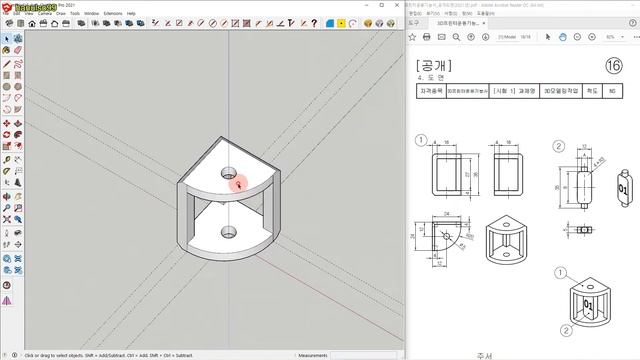Select the Follow Me tool

pyautogui.click(x=18, y=135)
